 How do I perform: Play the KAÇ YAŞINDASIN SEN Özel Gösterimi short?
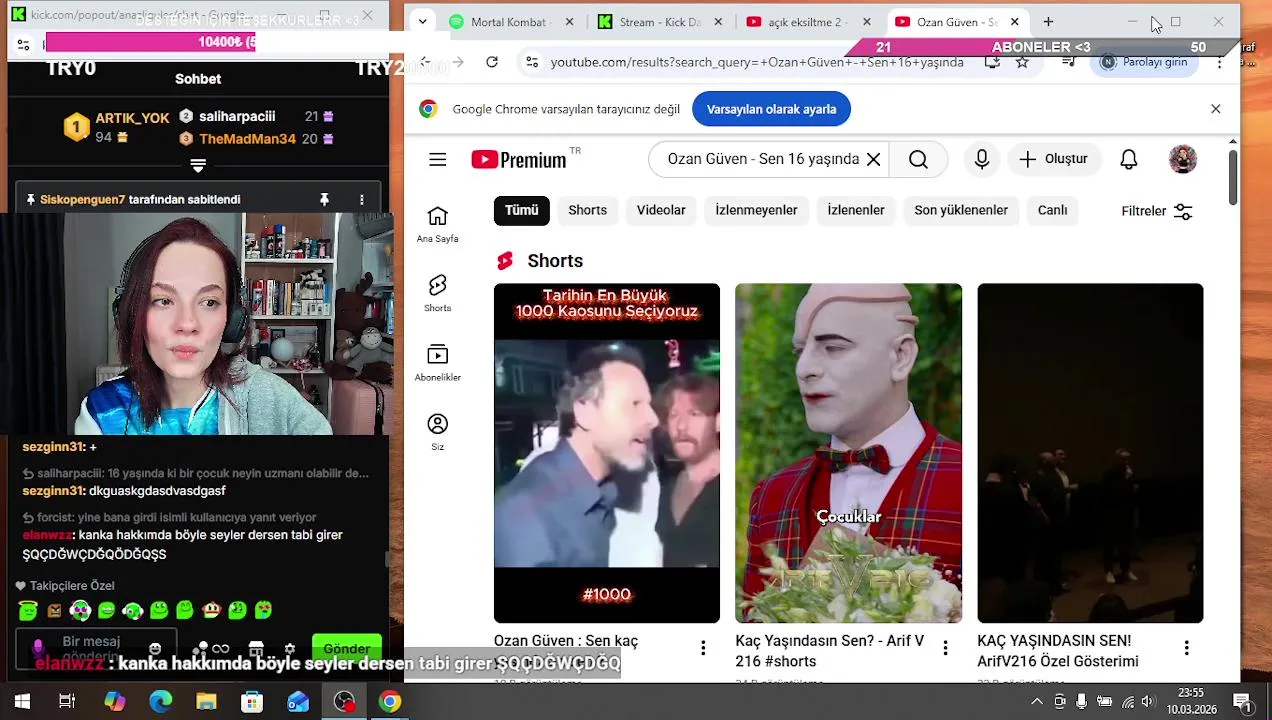(1090, 453)
